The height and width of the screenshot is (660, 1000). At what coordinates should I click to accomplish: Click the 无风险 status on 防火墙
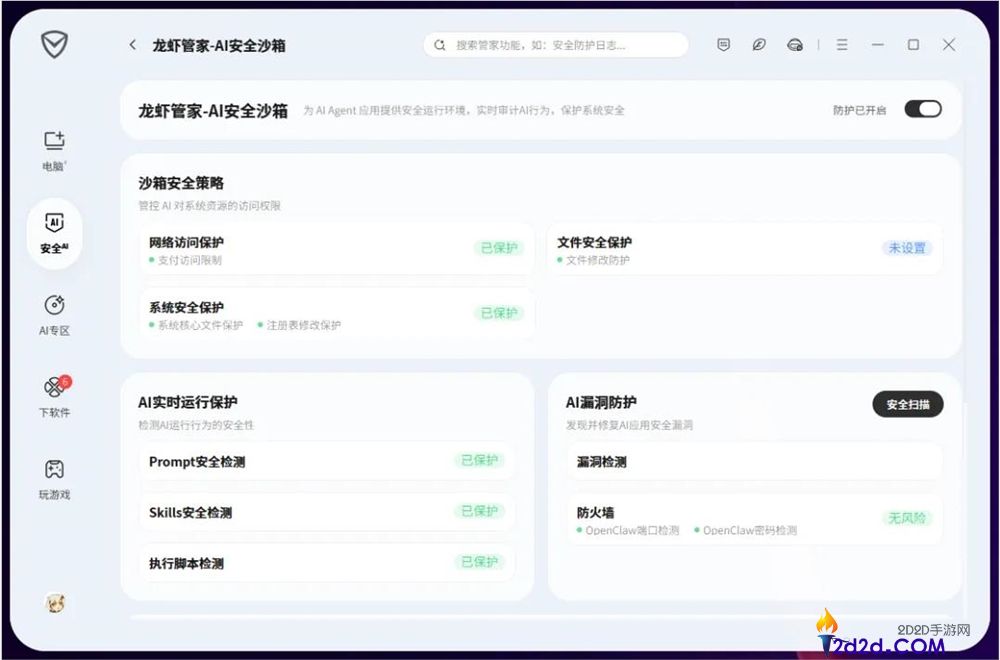tap(906, 518)
